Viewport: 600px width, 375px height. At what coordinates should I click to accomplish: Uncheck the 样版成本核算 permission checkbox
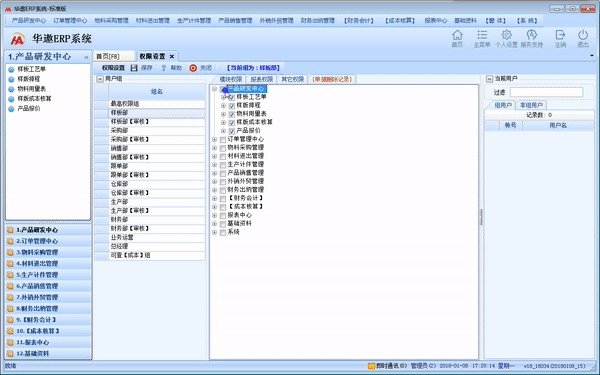pos(232,123)
